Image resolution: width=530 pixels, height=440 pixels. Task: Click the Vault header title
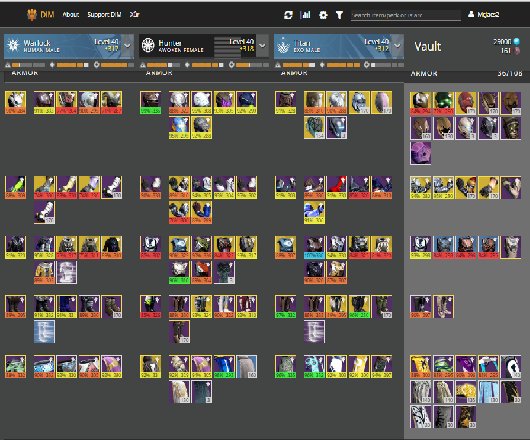428,46
